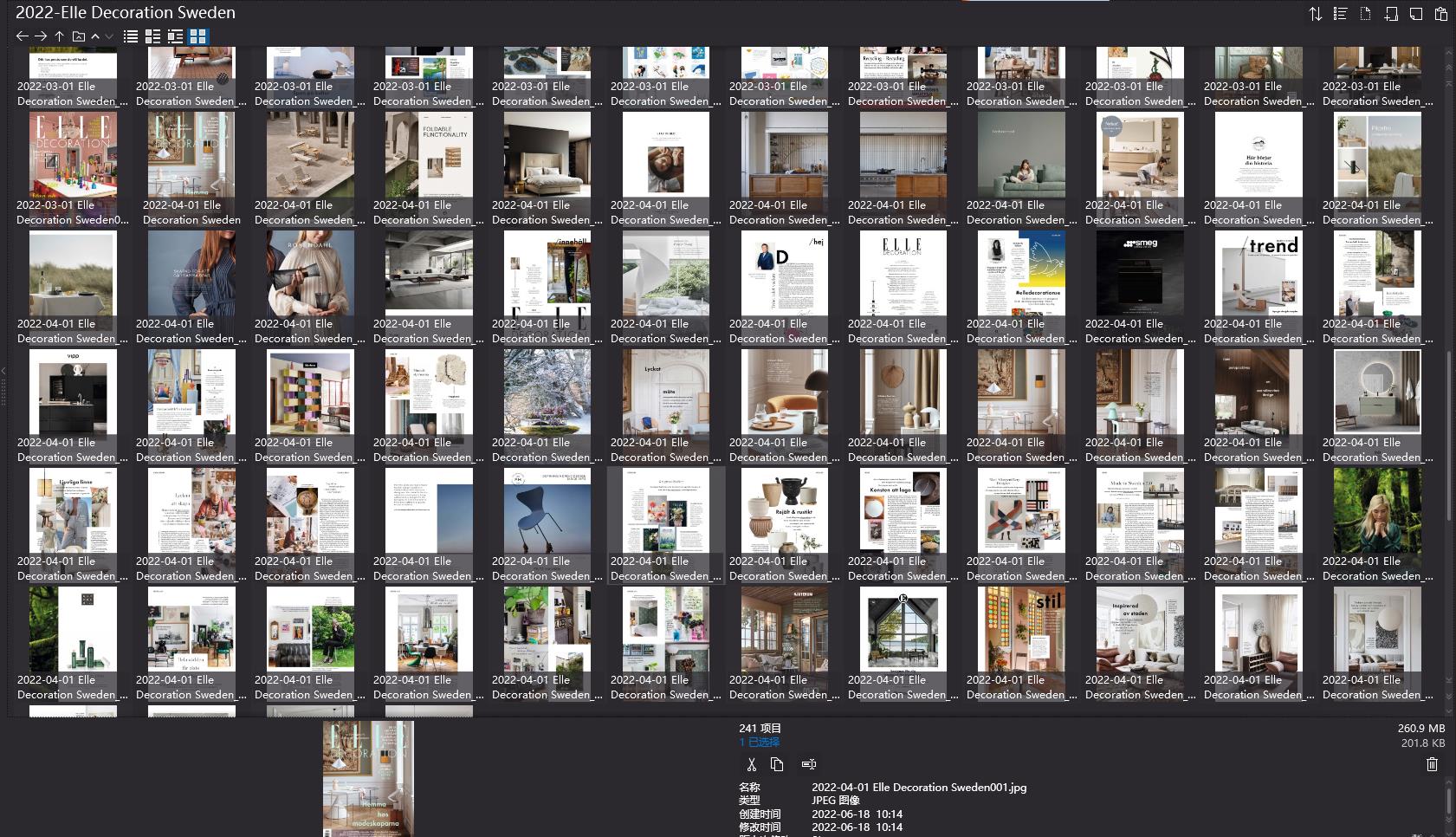Cut the selected image with scissors icon
Viewport: 1456px width, 837px height.
(752, 764)
